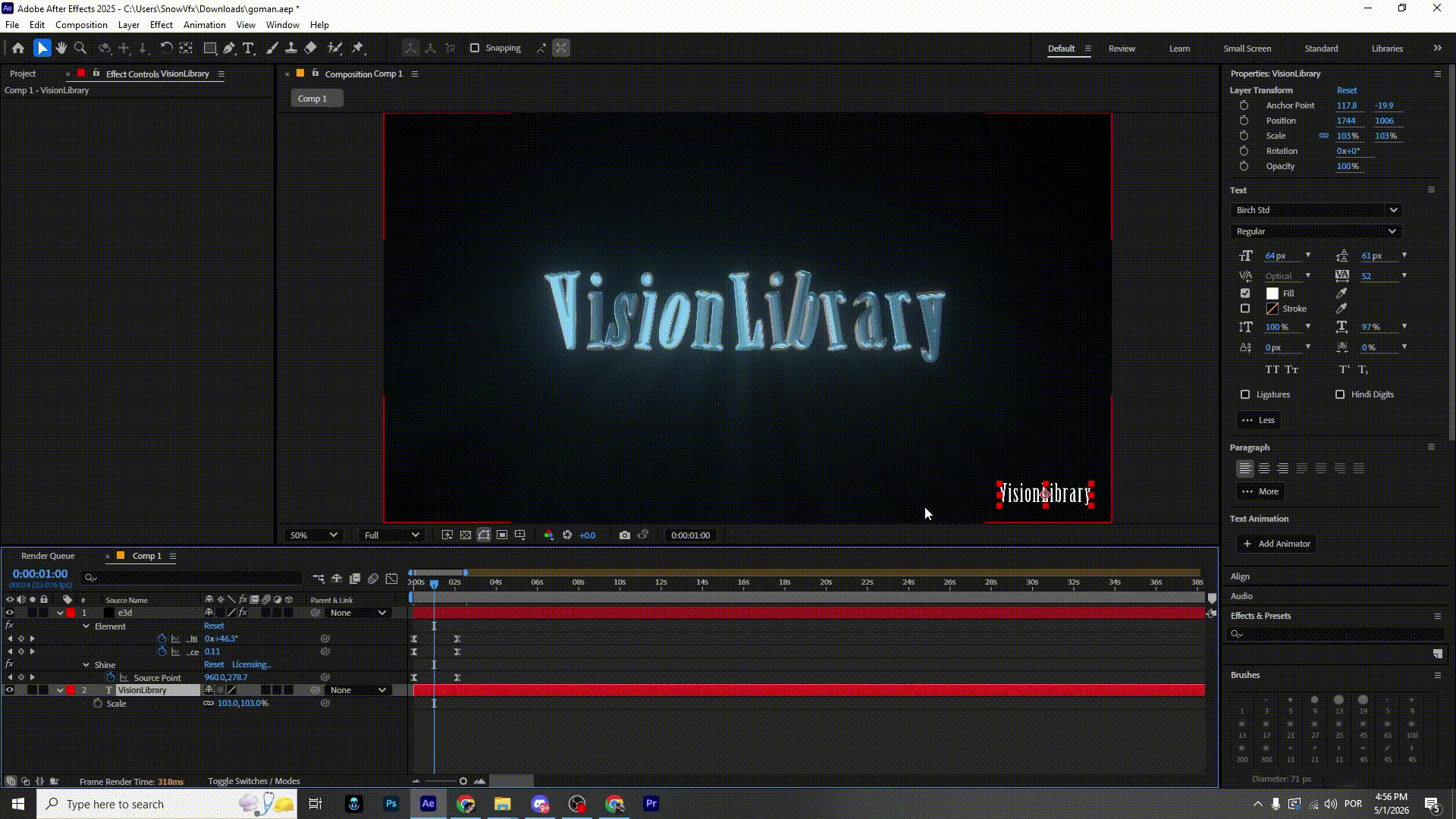
Task: Reset the Layer Transform properties
Action: pyautogui.click(x=1347, y=90)
